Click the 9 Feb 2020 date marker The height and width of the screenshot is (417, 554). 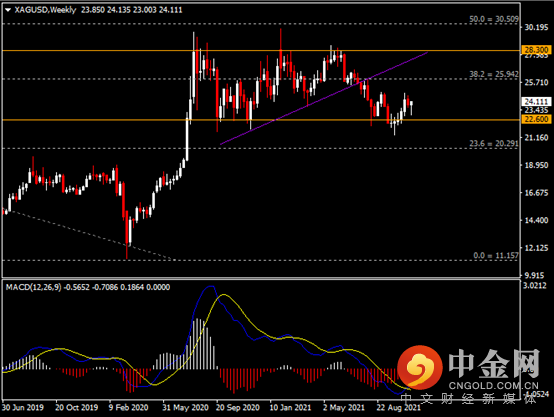[x=129, y=407]
